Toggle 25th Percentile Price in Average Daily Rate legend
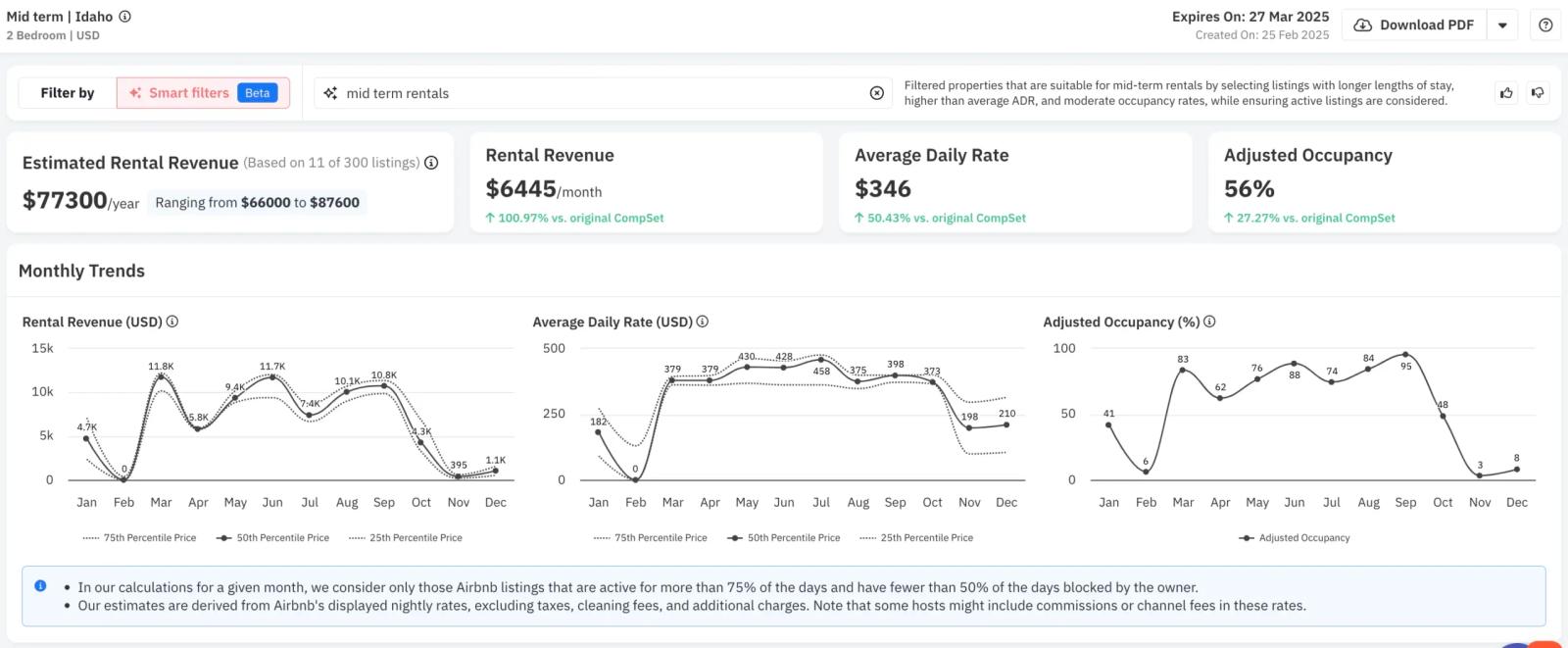1568x648 pixels. coord(916,537)
